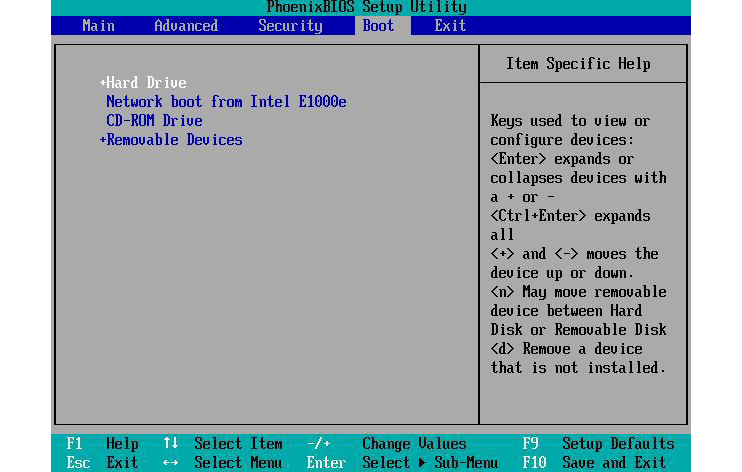This screenshot has width=742, height=472.
Task: Click the F9 key label
Action: pos(530,444)
